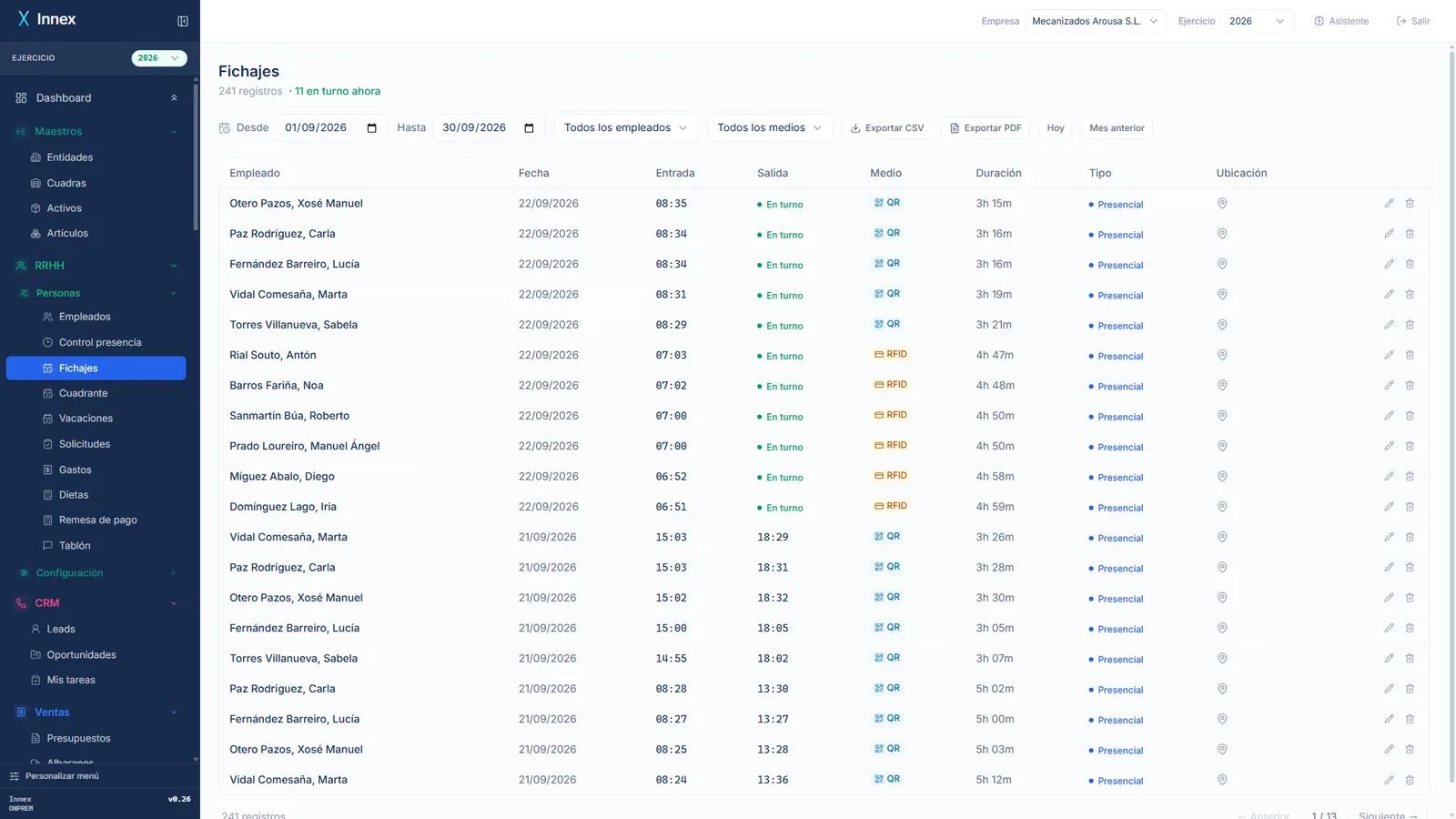This screenshot has height=819, width=1456.
Task: Log out with the Salir link
Action: [1413, 21]
